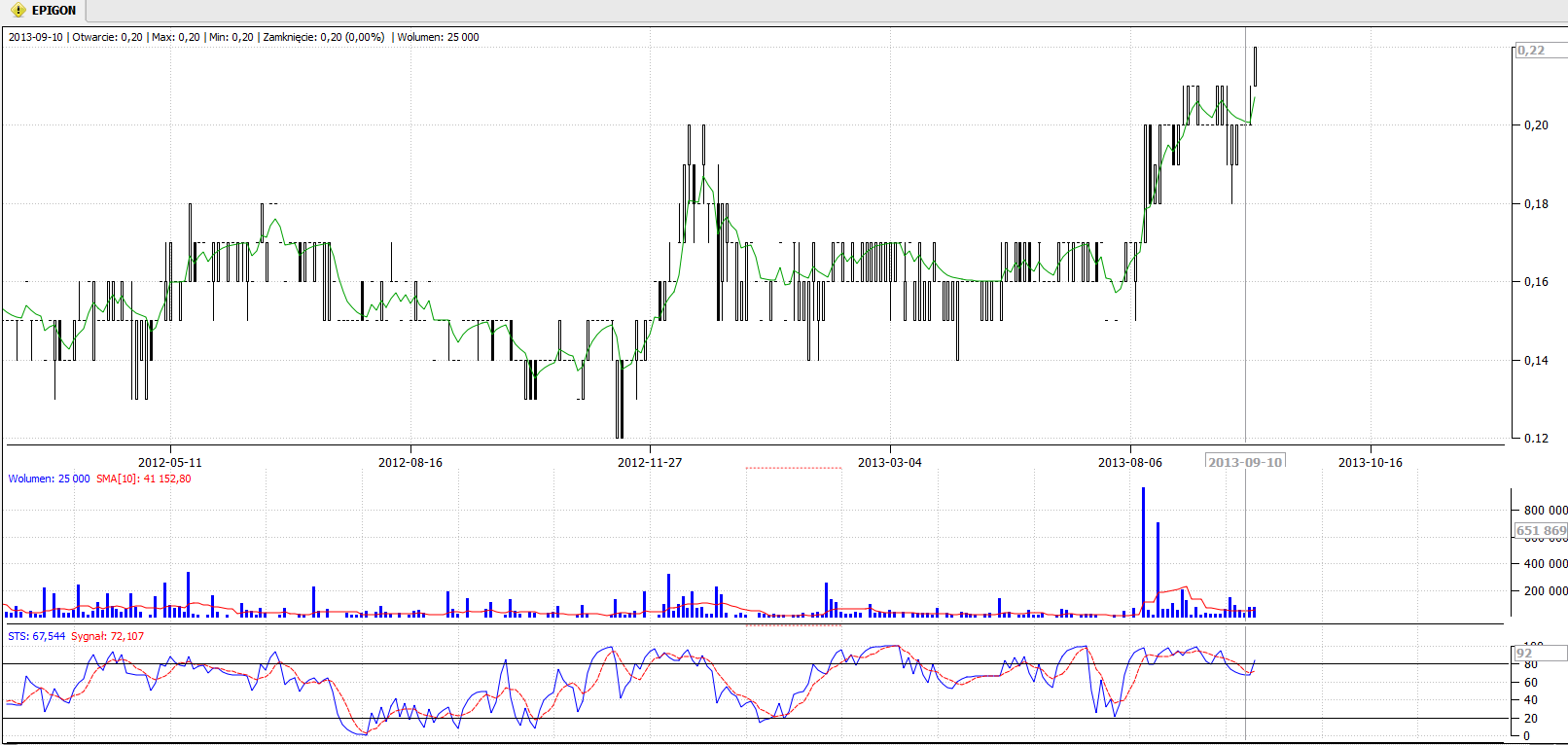Click the tallest blue volume bar
The width and height of the screenshot is (1568, 745).
tap(1143, 554)
